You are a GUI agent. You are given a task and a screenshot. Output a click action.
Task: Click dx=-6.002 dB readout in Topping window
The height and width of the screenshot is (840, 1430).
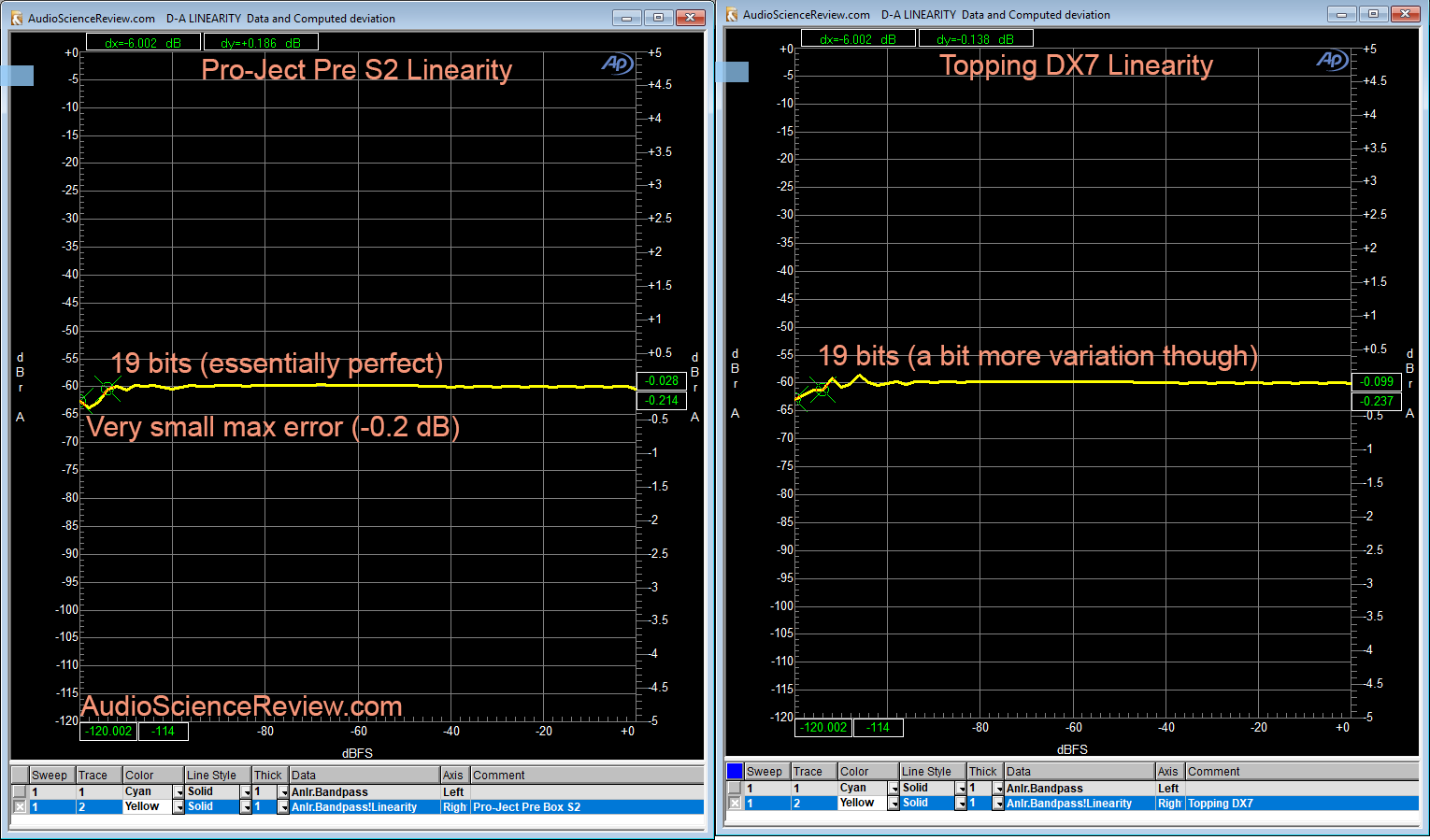[858, 39]
